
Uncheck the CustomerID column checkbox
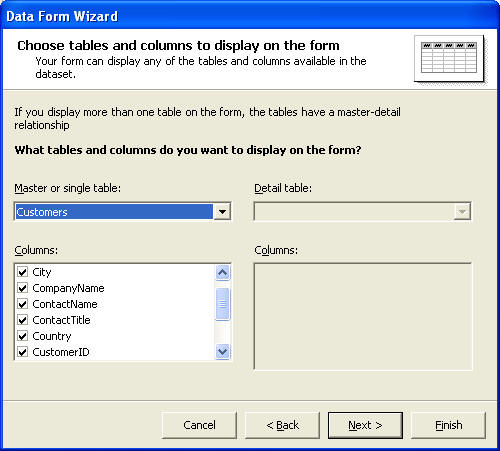click(x=22, y=352)
